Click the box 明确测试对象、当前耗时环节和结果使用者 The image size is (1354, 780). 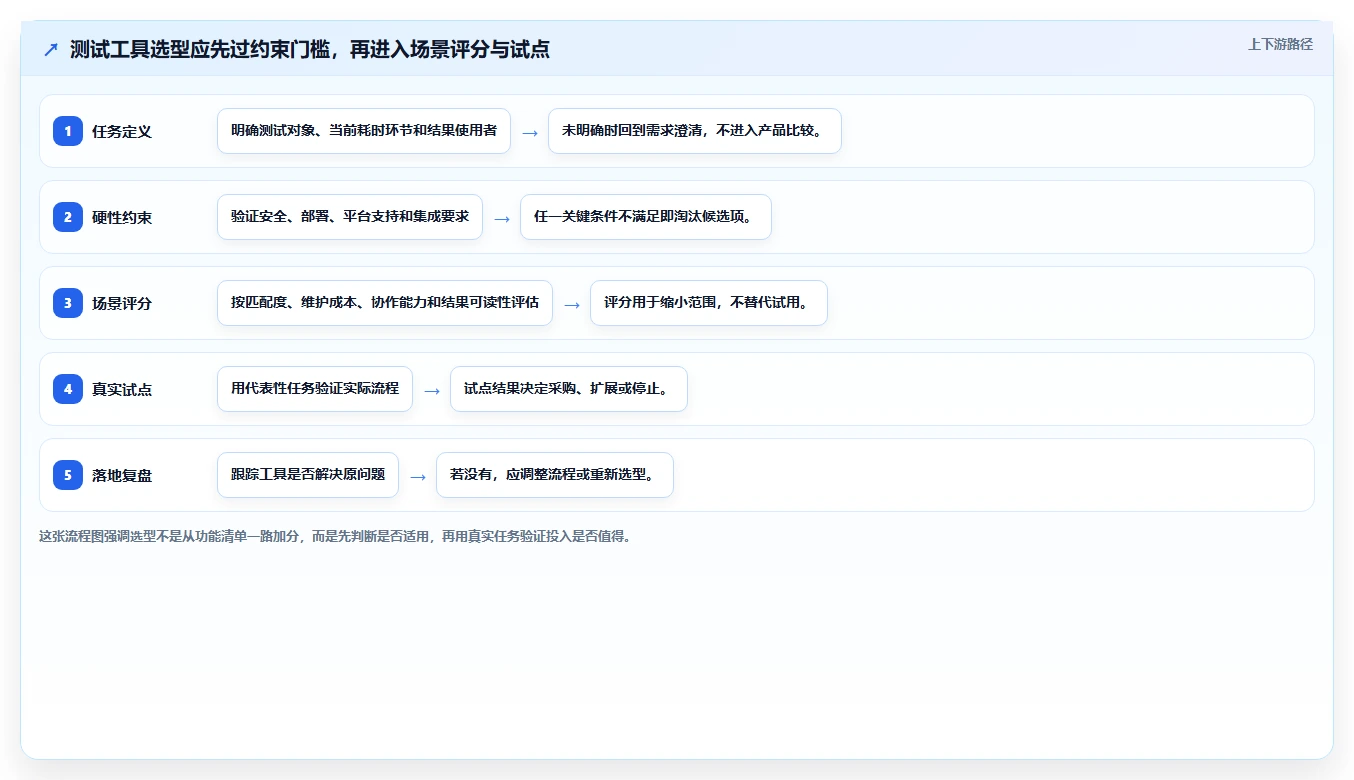364,131
